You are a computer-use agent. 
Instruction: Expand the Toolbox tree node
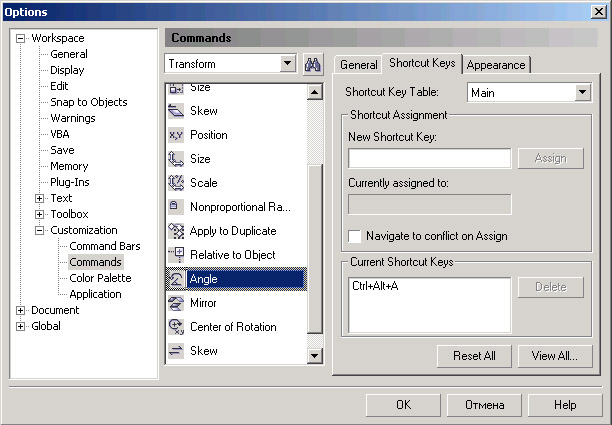tap(39, 214)
